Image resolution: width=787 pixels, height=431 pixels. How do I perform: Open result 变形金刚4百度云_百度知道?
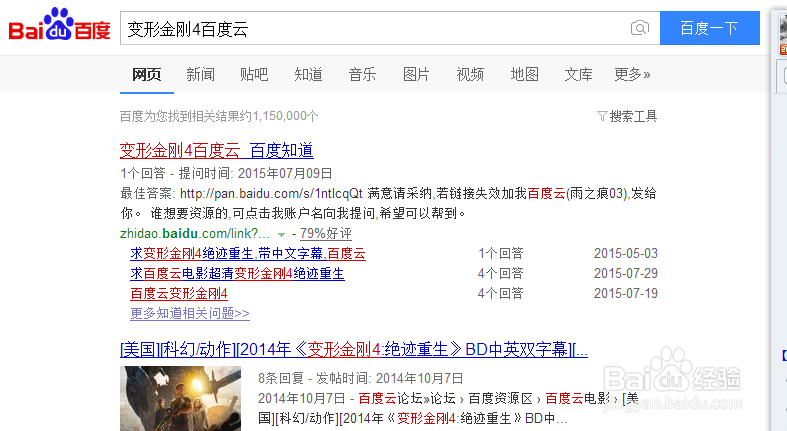(x=217, y=150)
